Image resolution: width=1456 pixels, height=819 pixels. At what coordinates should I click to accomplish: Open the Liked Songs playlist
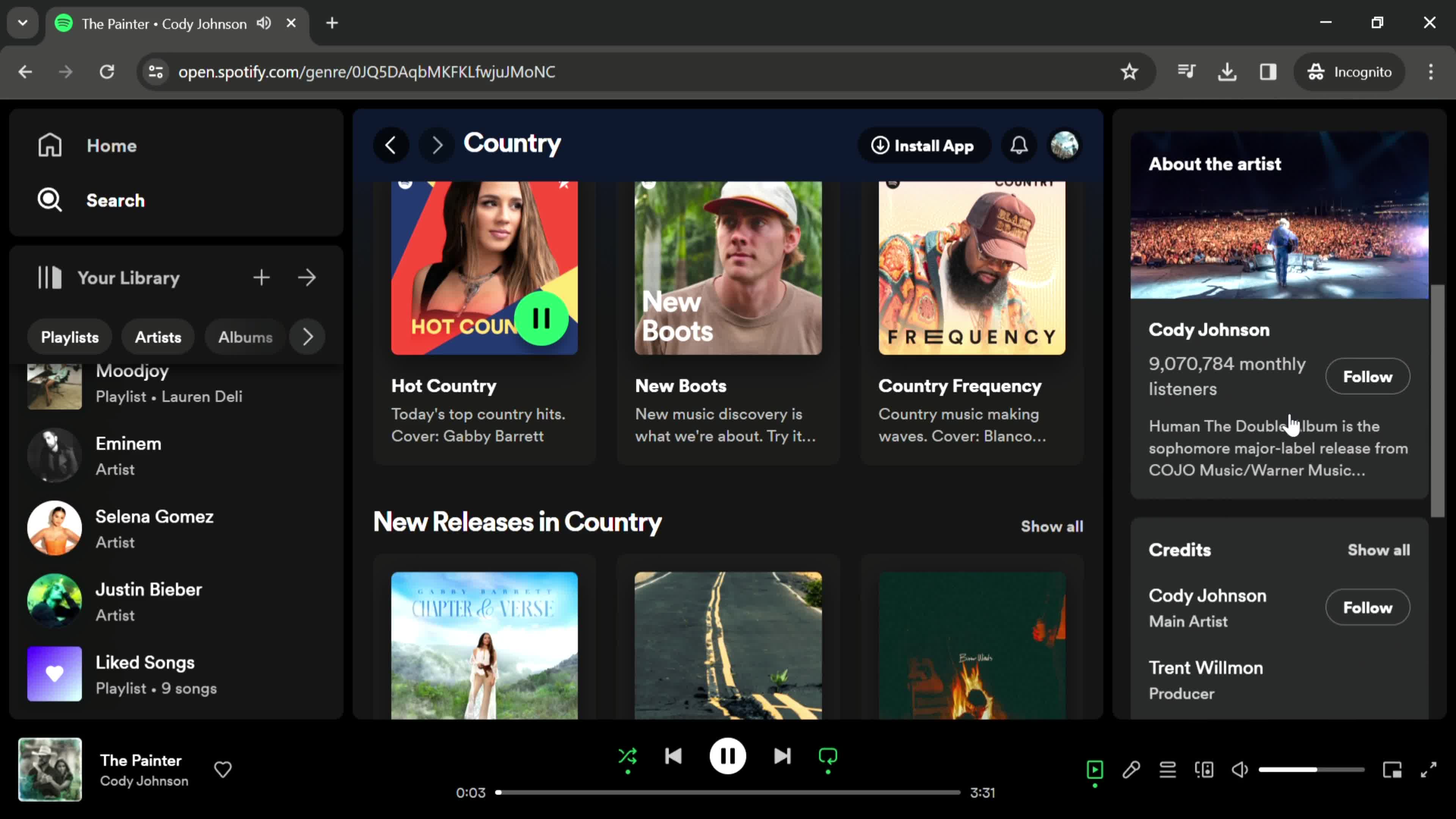click(176, 674)
